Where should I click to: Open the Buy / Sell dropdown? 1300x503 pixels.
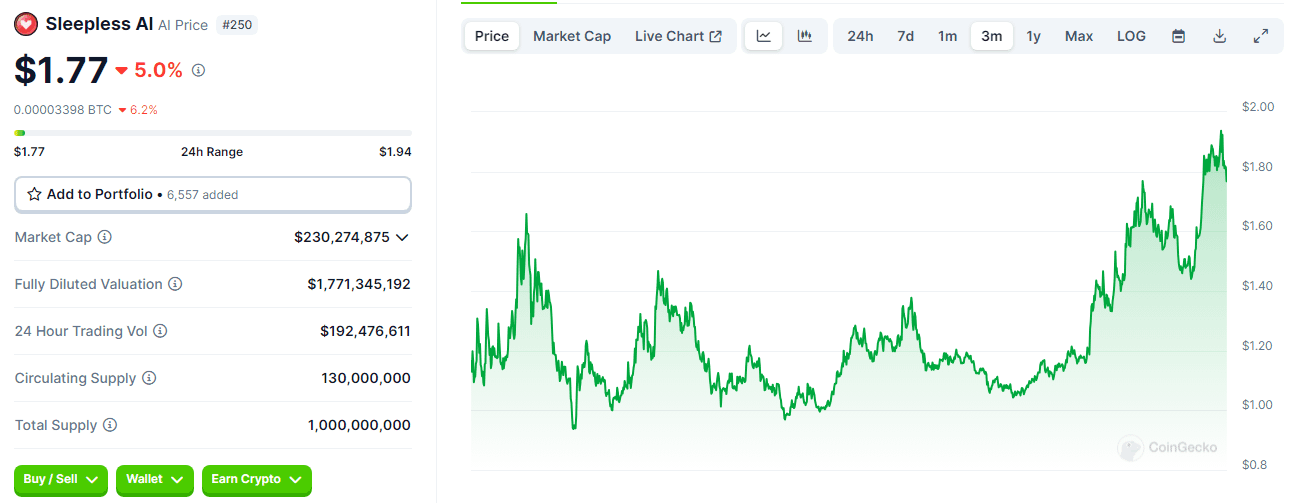60,480
